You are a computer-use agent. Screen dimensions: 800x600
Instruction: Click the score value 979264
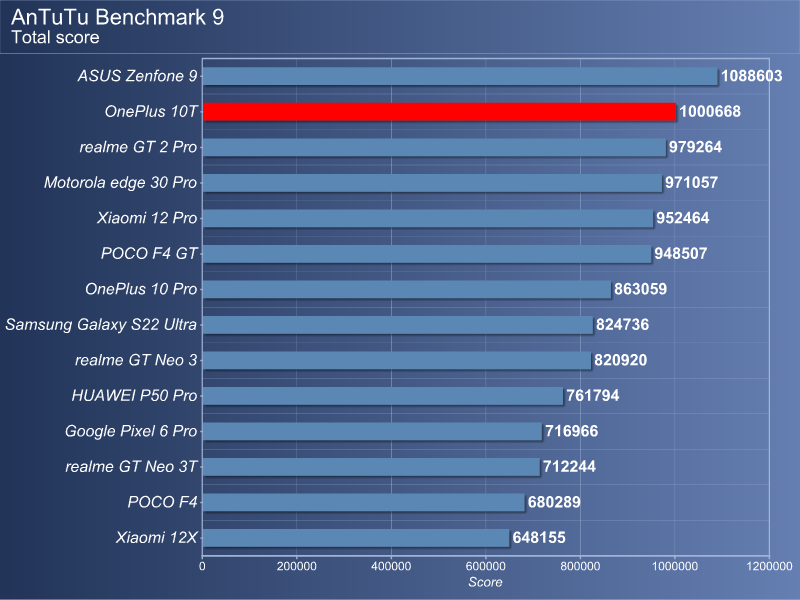(695, 147)
